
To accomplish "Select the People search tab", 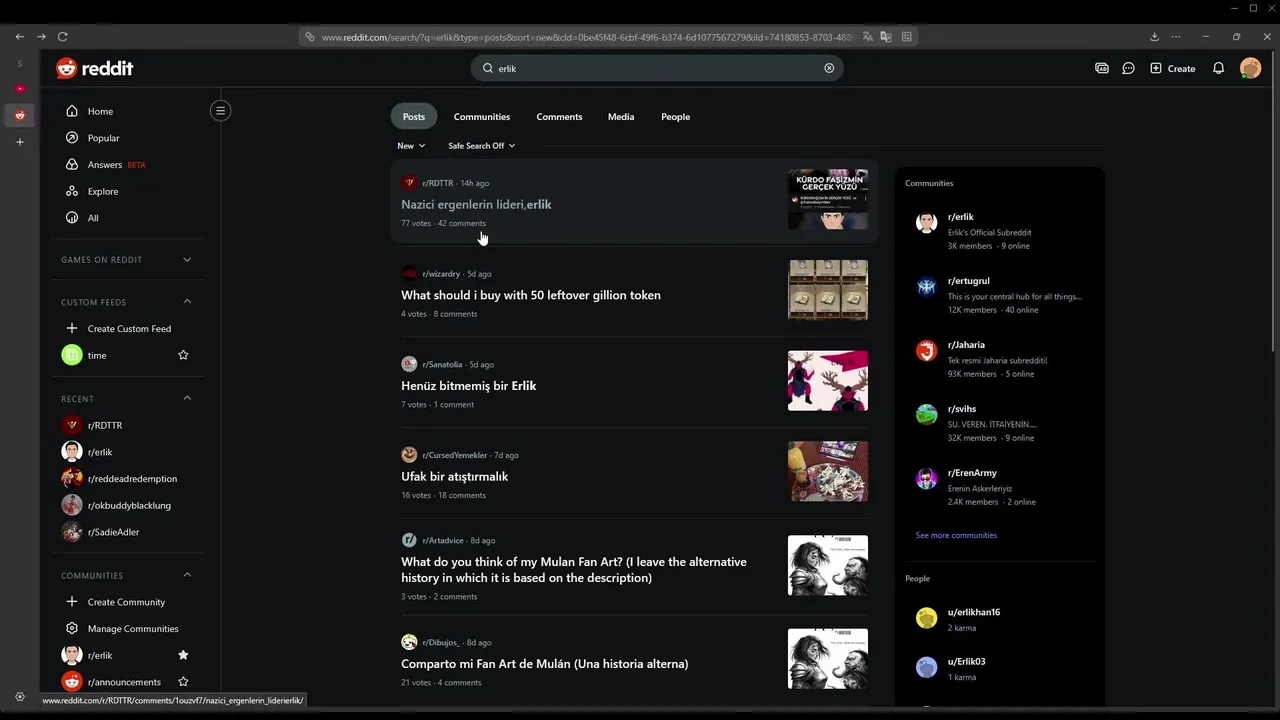I will pos(675,117).
